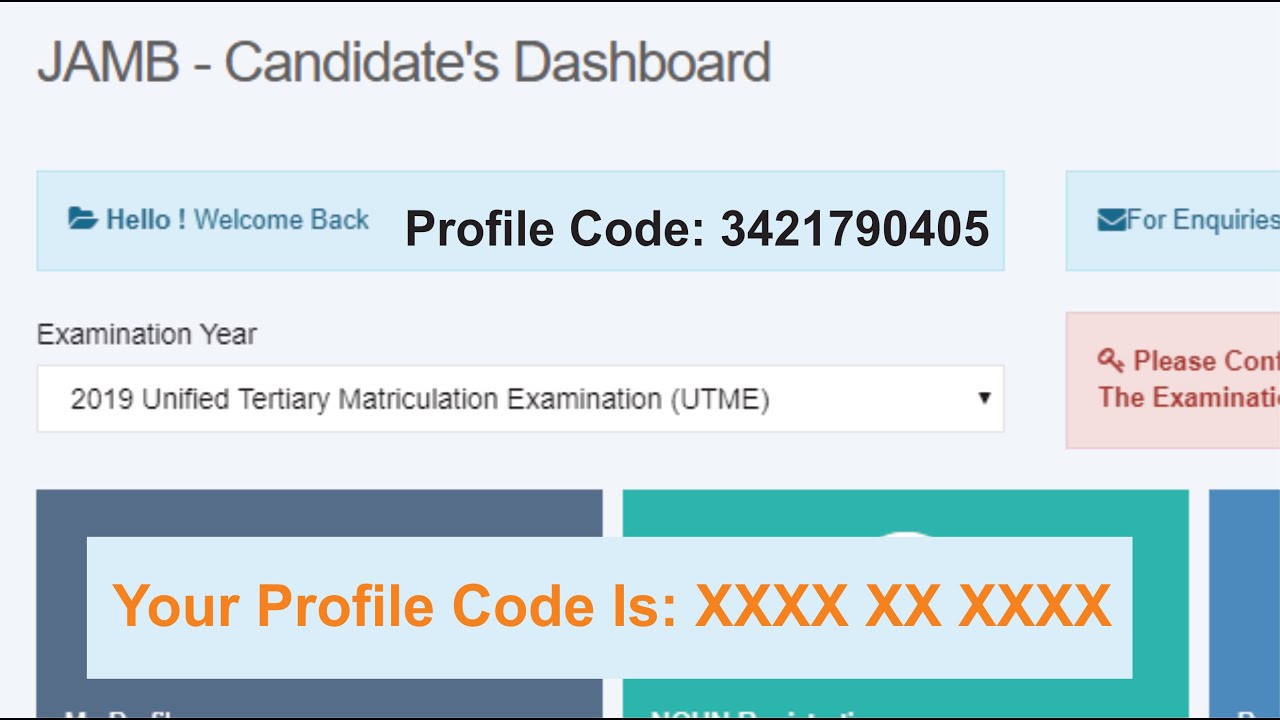Screen dimensions: 1280x720
Task: Expand the 2019 UTME examination year selector
Action: tap(520, 398)
